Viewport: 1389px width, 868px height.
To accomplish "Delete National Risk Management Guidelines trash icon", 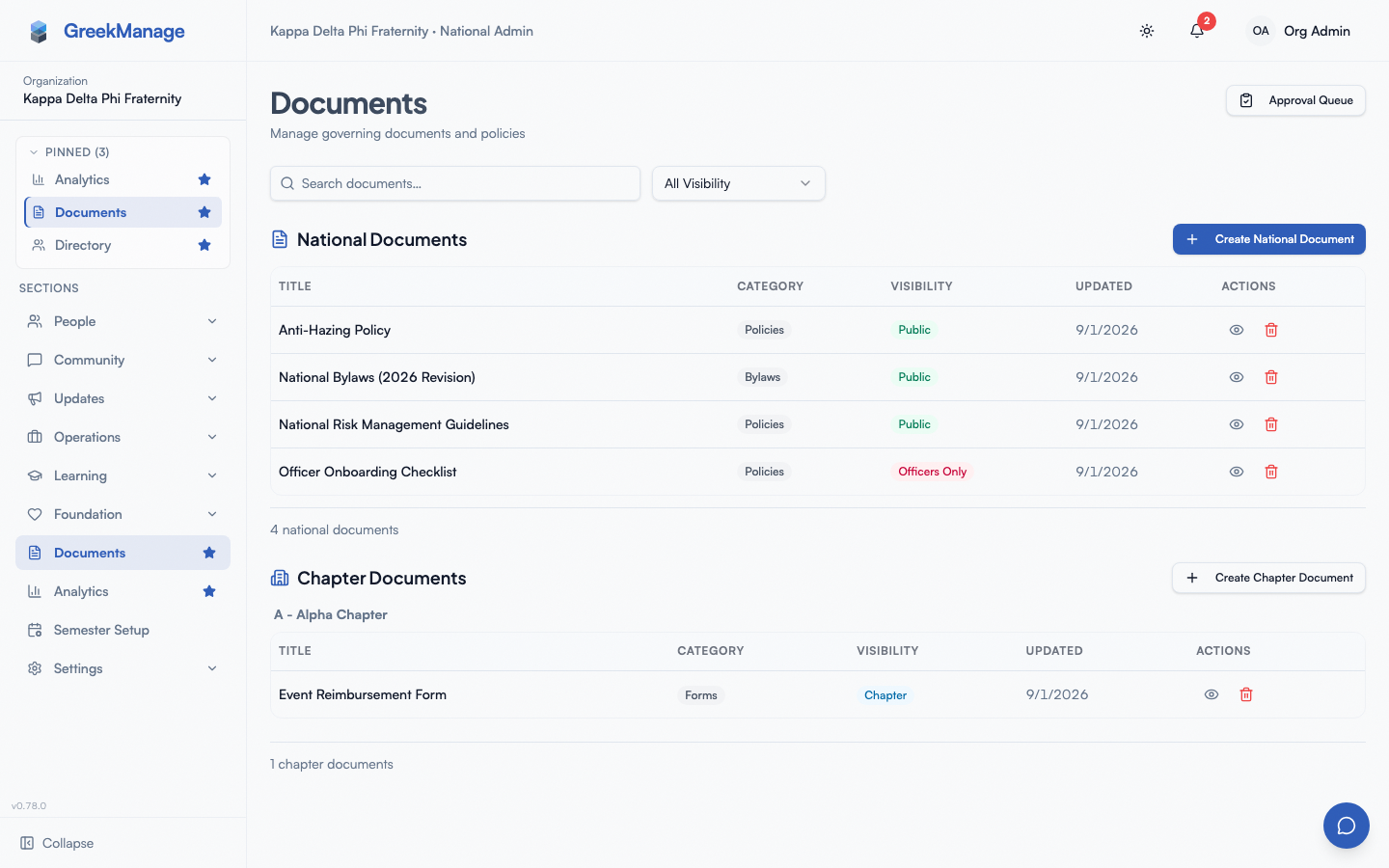I will [1271, 424].
